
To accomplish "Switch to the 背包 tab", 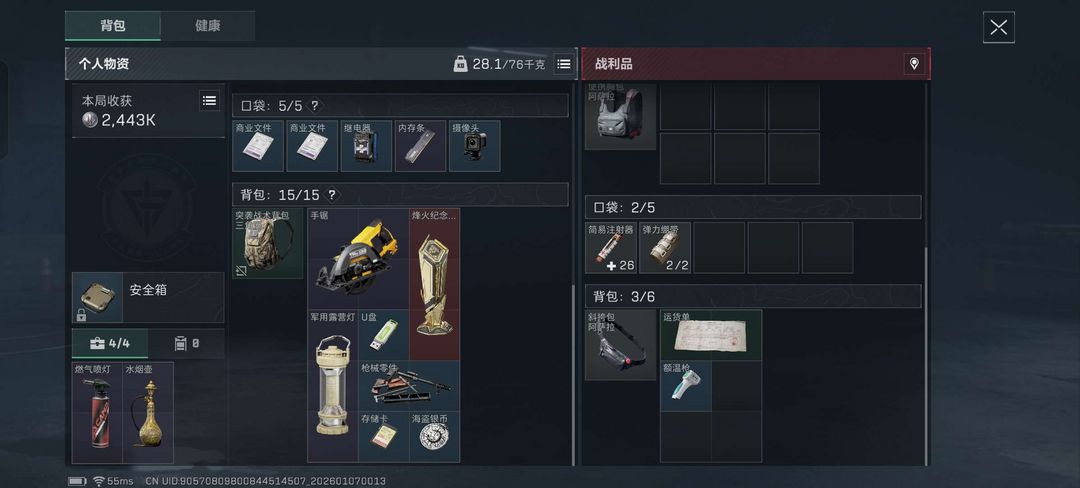I will tap(113, 25).
